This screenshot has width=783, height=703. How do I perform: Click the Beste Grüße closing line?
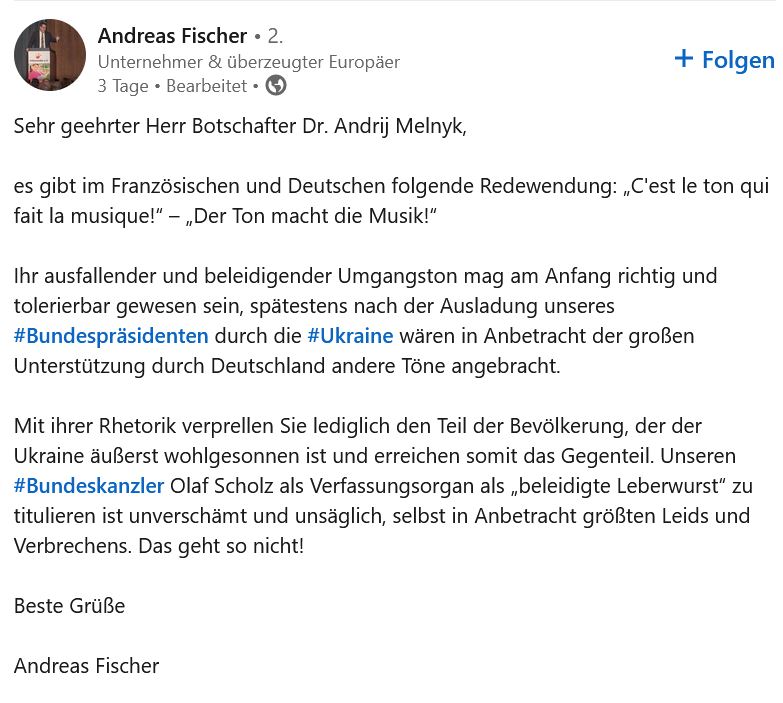tap(69, 606)
